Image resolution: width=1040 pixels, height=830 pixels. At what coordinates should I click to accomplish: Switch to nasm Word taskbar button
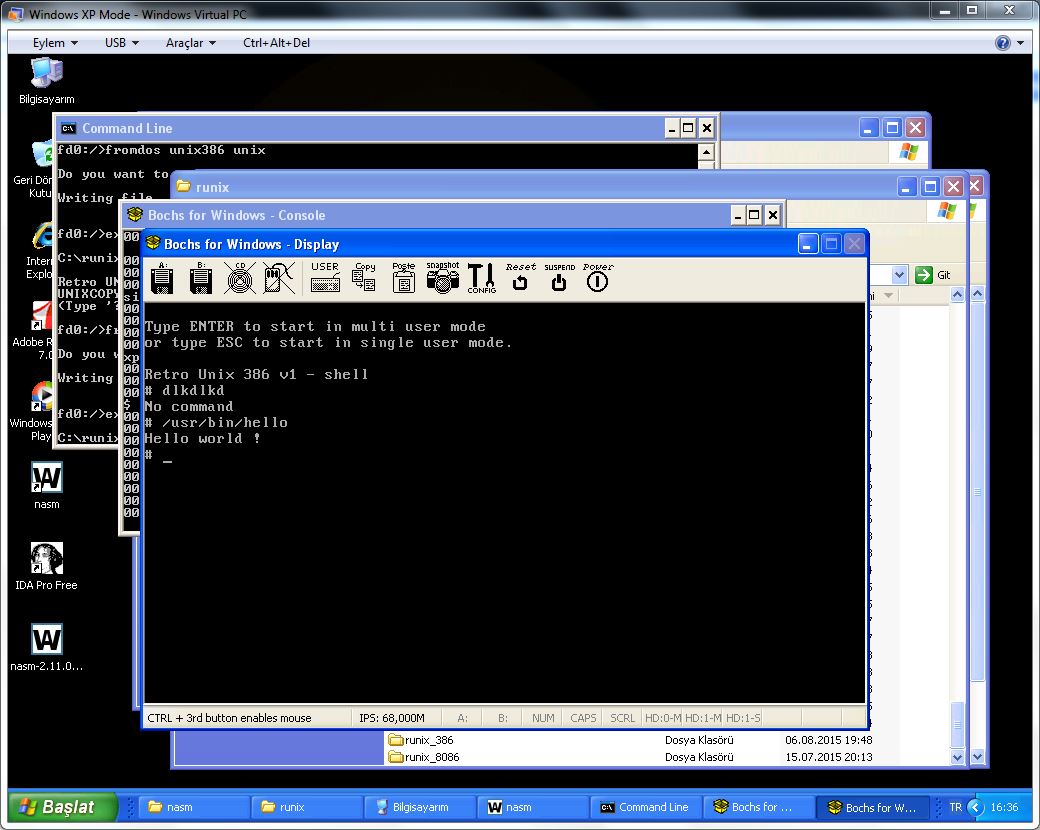(531, 807)
